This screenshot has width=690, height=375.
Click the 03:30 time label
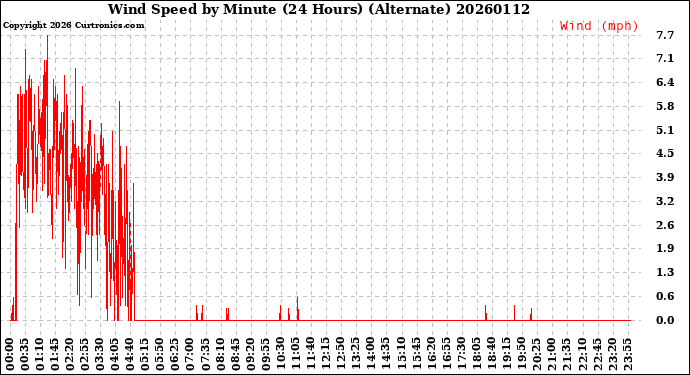(100, 354)
